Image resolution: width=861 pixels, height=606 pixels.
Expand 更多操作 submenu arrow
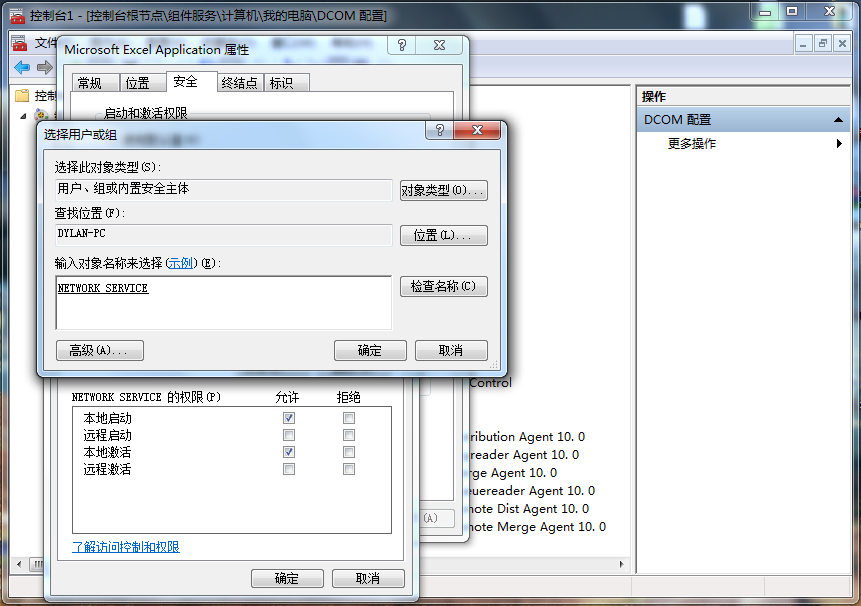click(839, 144)
